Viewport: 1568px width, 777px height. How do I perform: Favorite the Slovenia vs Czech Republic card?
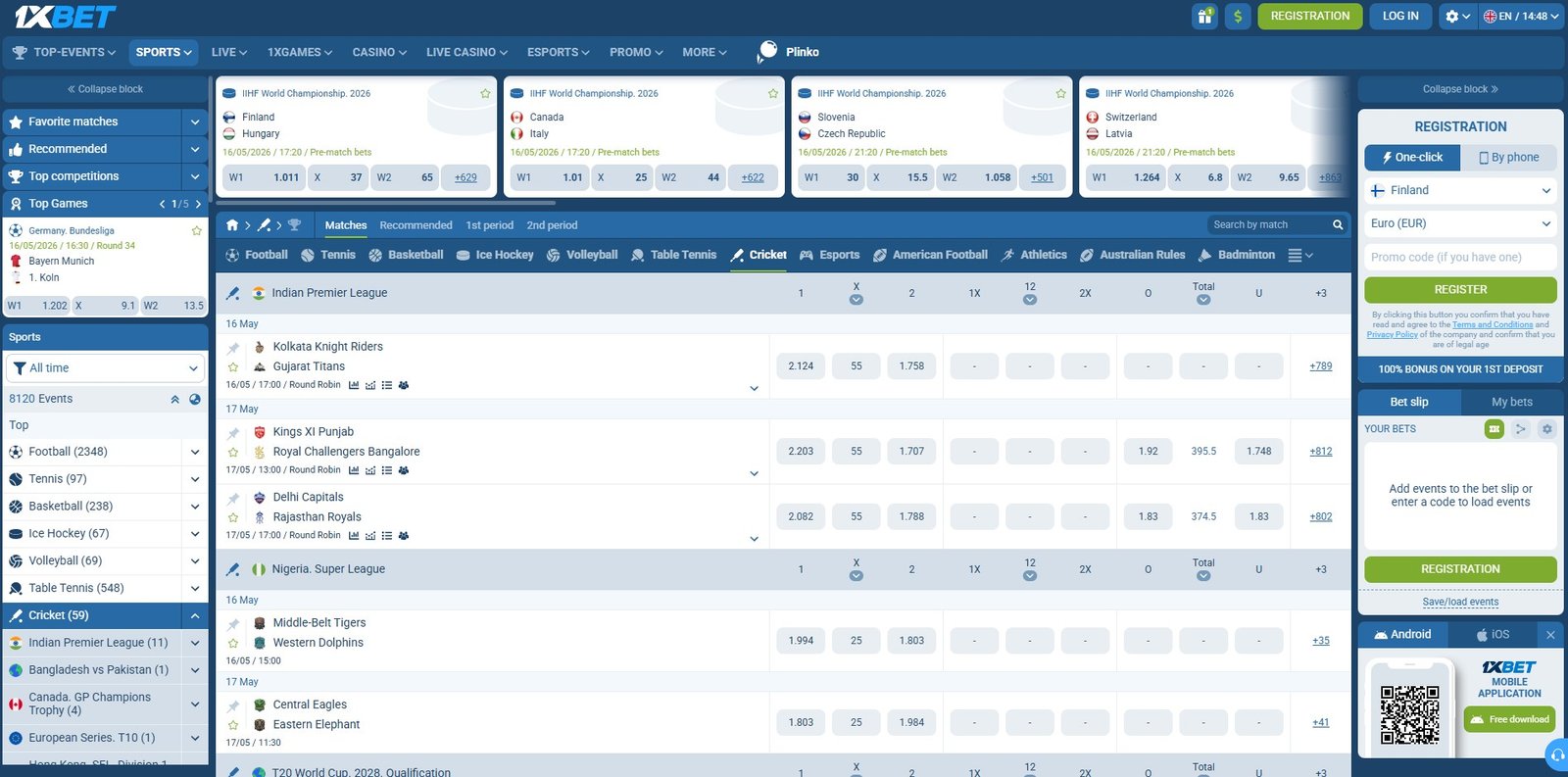[x=1060, y=94]
